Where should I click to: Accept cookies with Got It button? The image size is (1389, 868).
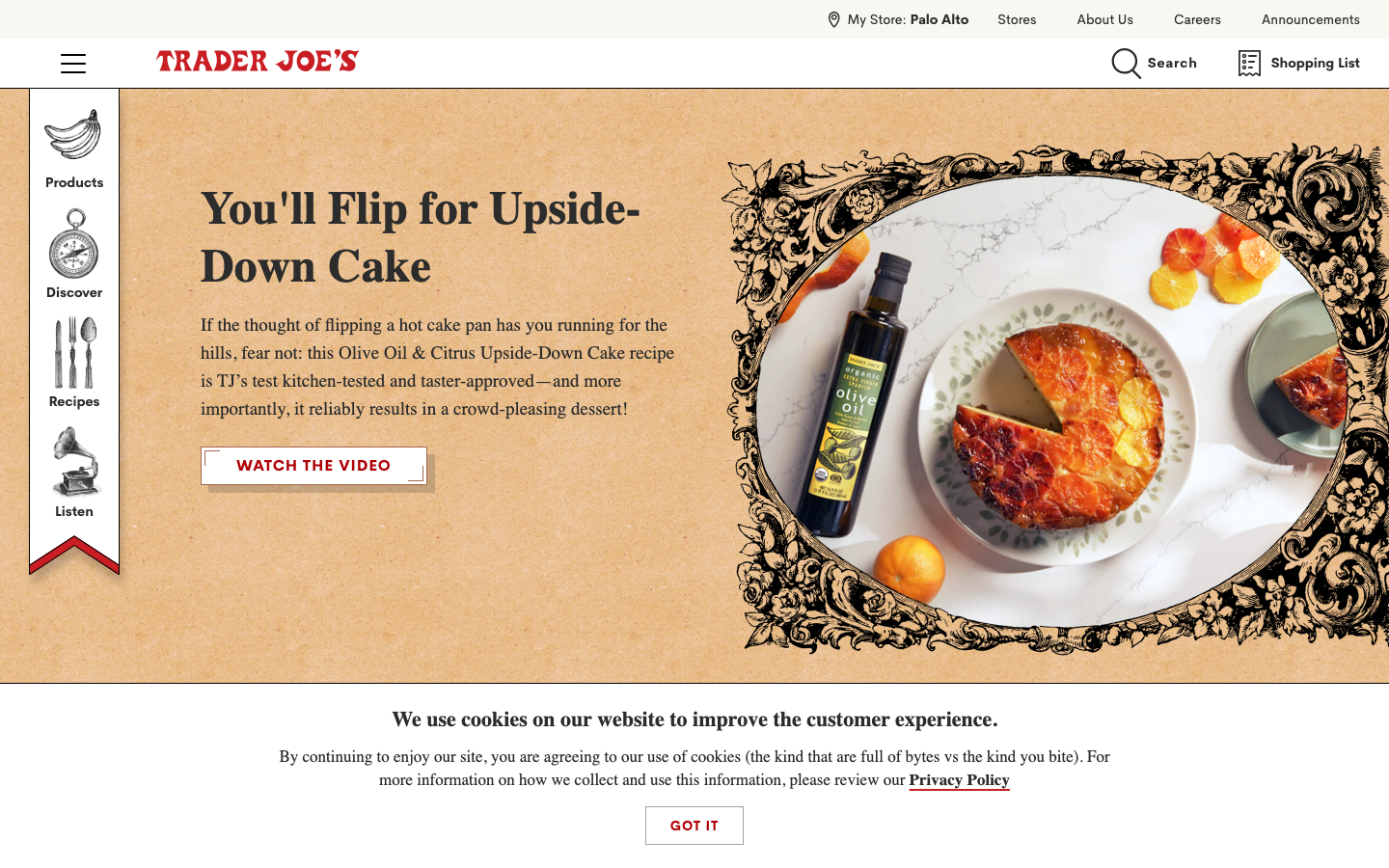coord(694,826)
